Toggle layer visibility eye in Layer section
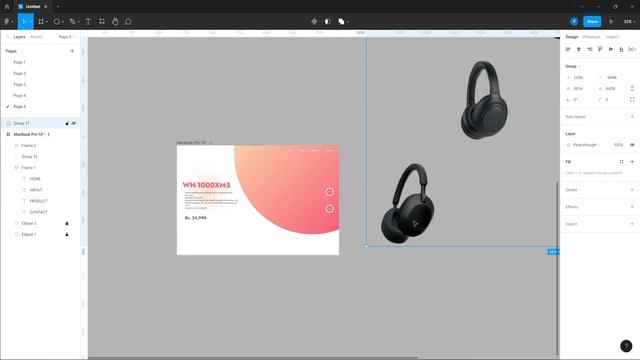This screenshot has width=640, height=360. (632, 145)
